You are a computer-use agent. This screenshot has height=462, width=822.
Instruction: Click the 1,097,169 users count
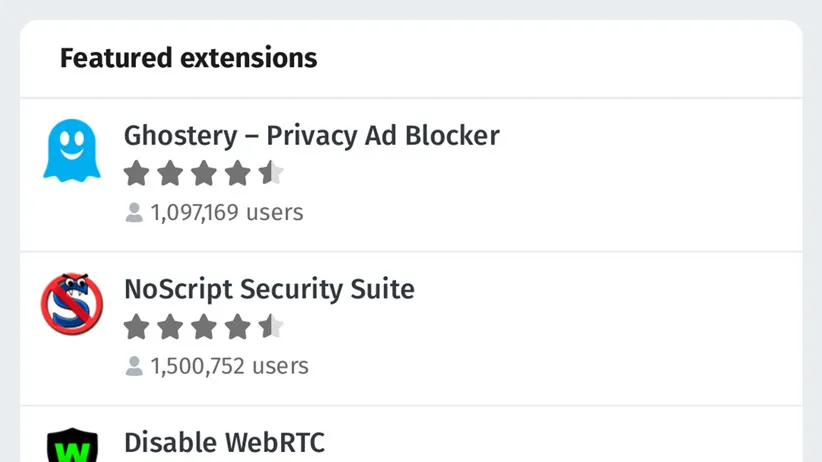click(x=227, y=213)
